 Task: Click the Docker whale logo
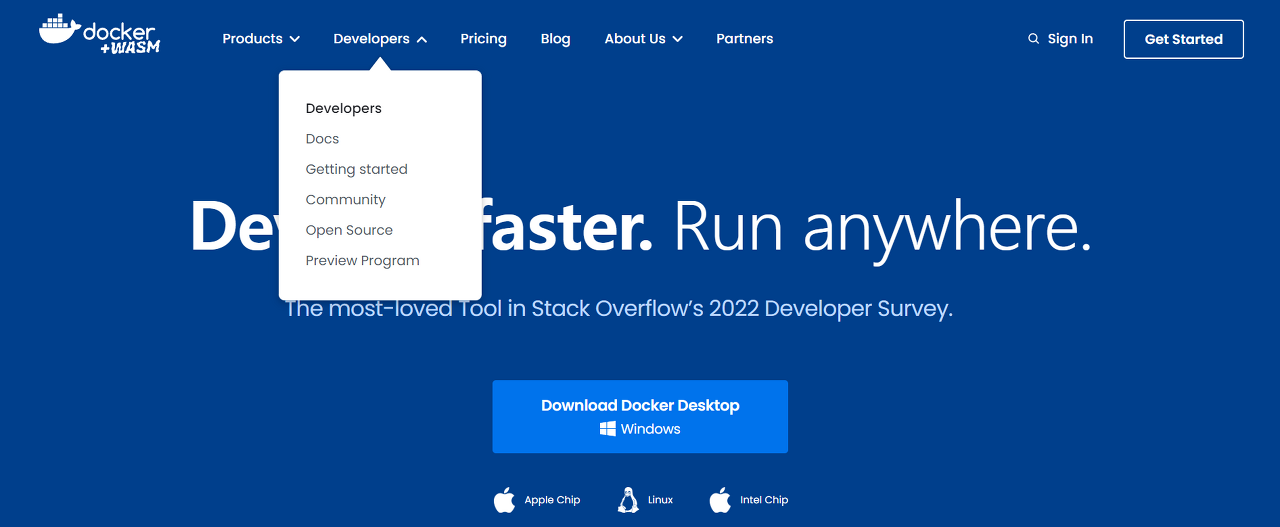click(x=99, y=34)
